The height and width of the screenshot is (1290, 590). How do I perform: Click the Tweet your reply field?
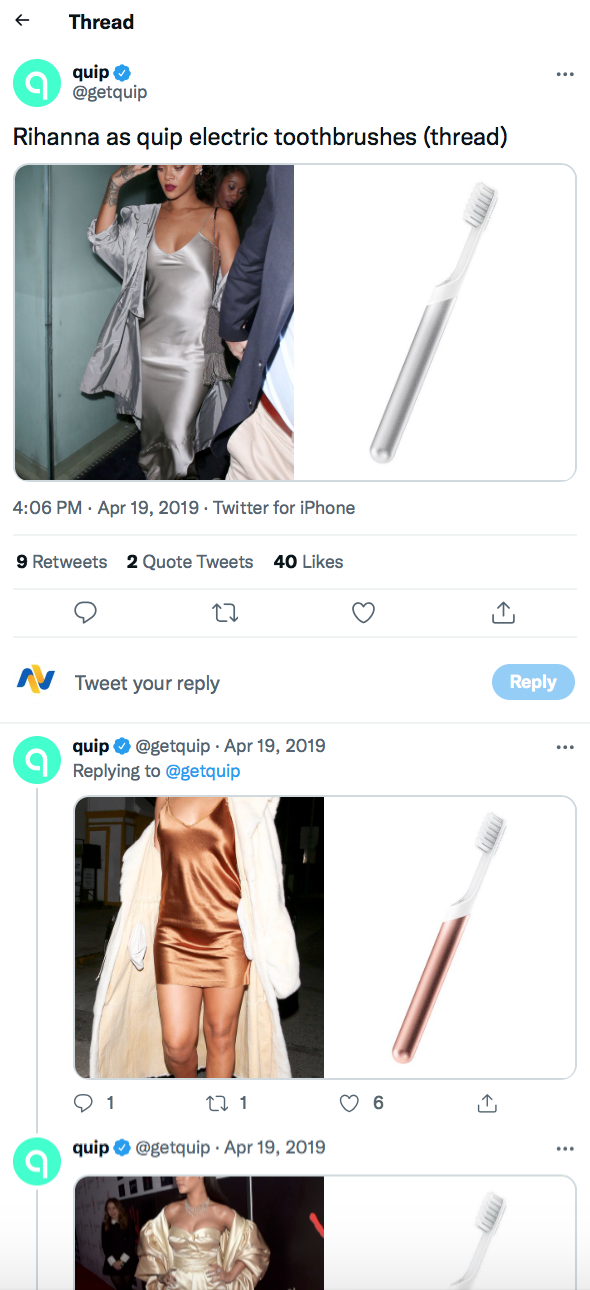pyautogui.click(x=147, y=682)
